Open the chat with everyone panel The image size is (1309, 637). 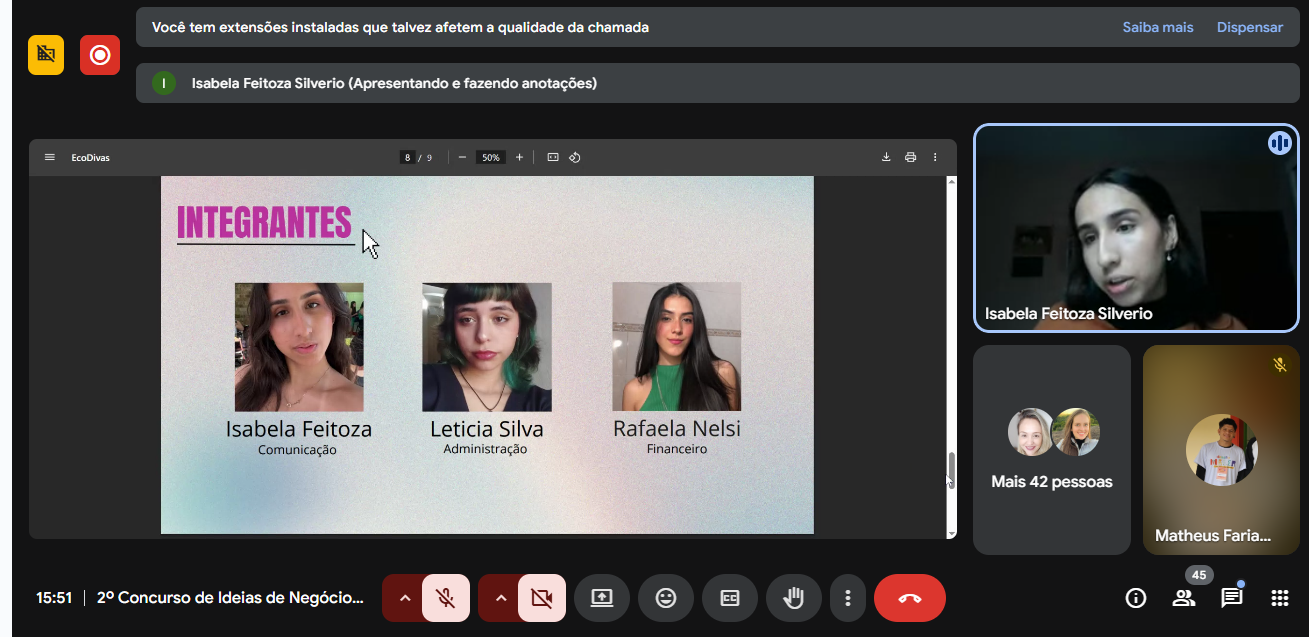[x=1231, y=598]
